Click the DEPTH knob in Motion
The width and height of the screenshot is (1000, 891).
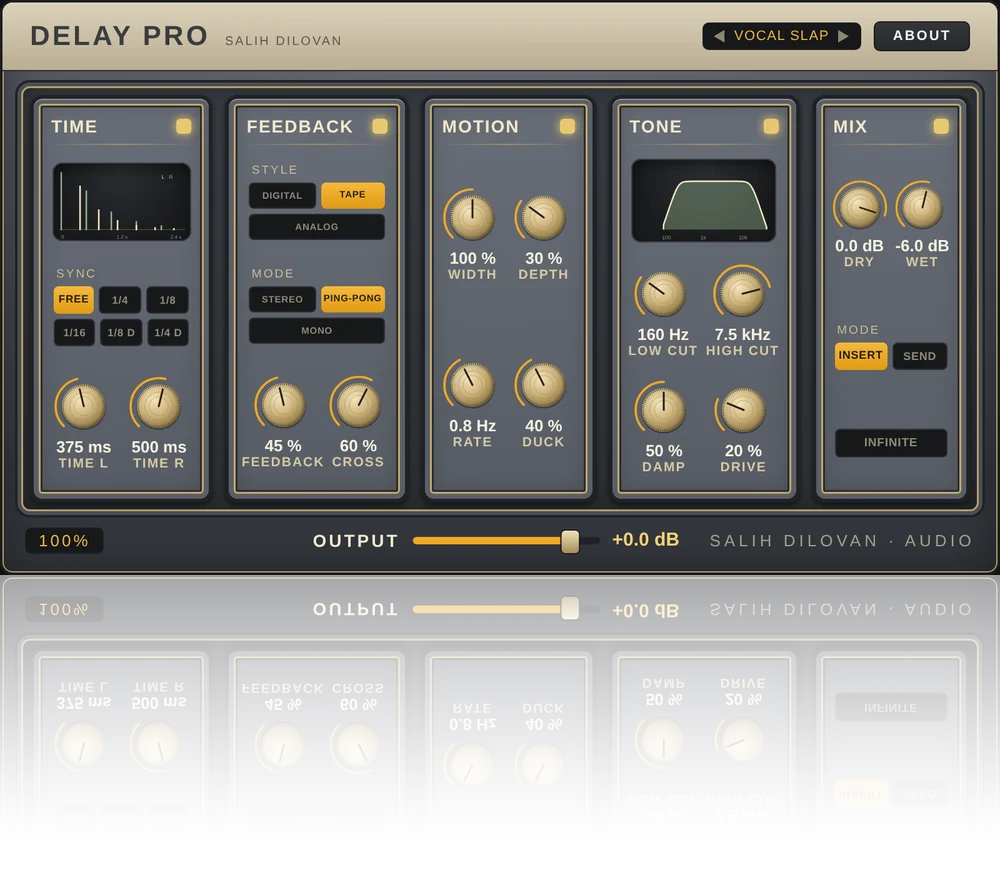[543, 217]
